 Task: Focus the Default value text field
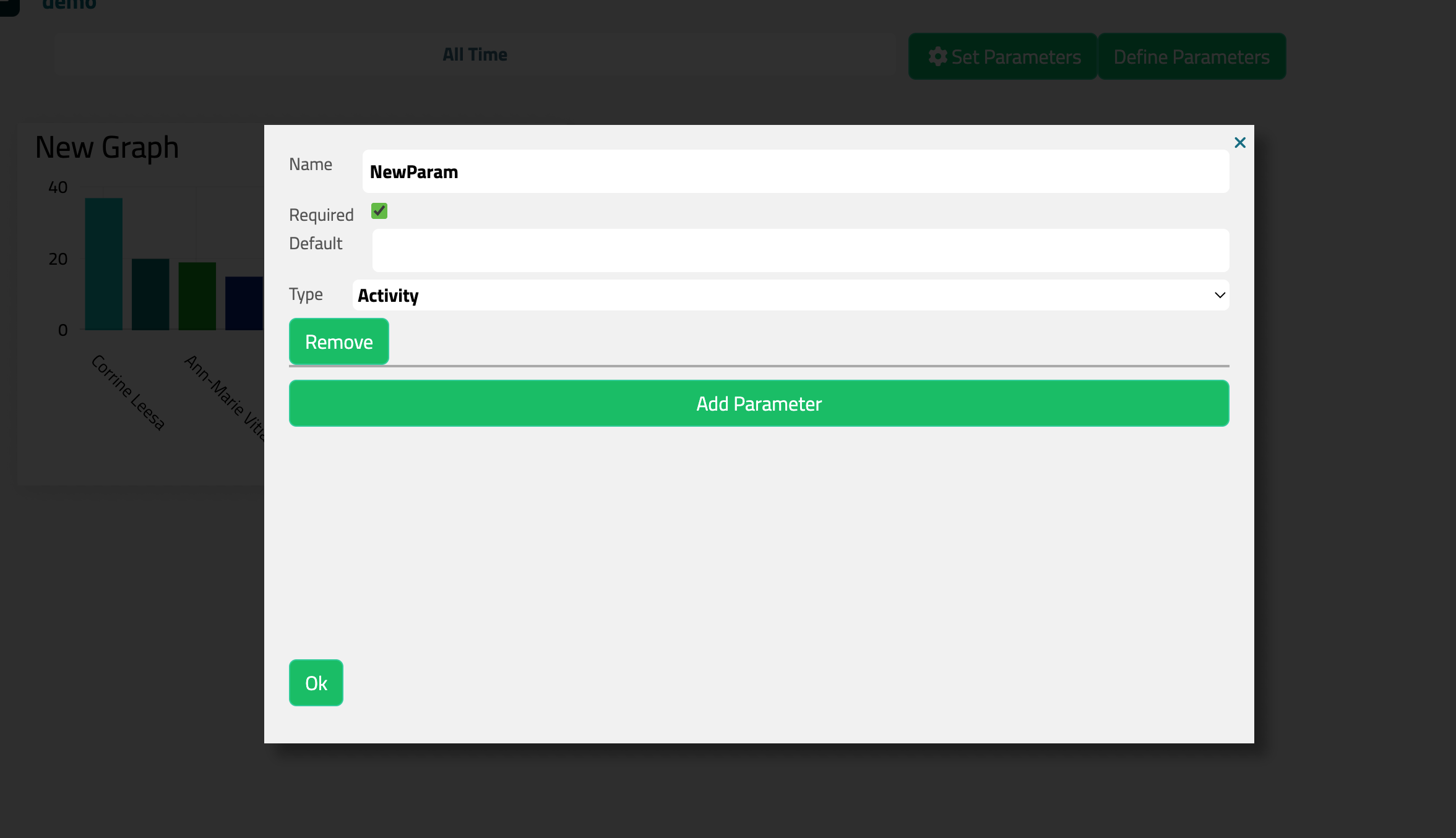coord(800,250)
